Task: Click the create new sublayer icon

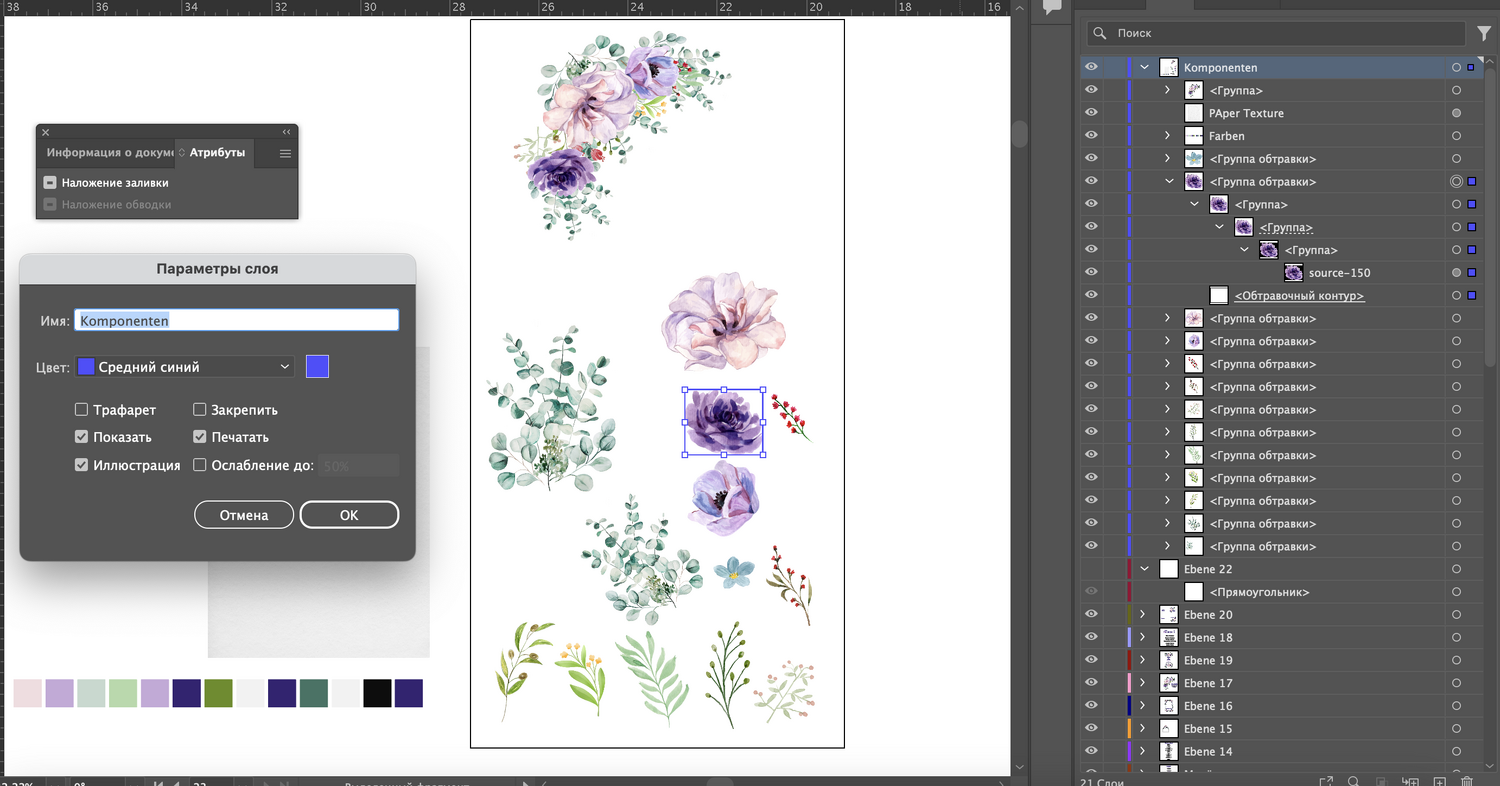Action: coord(1411,781)
